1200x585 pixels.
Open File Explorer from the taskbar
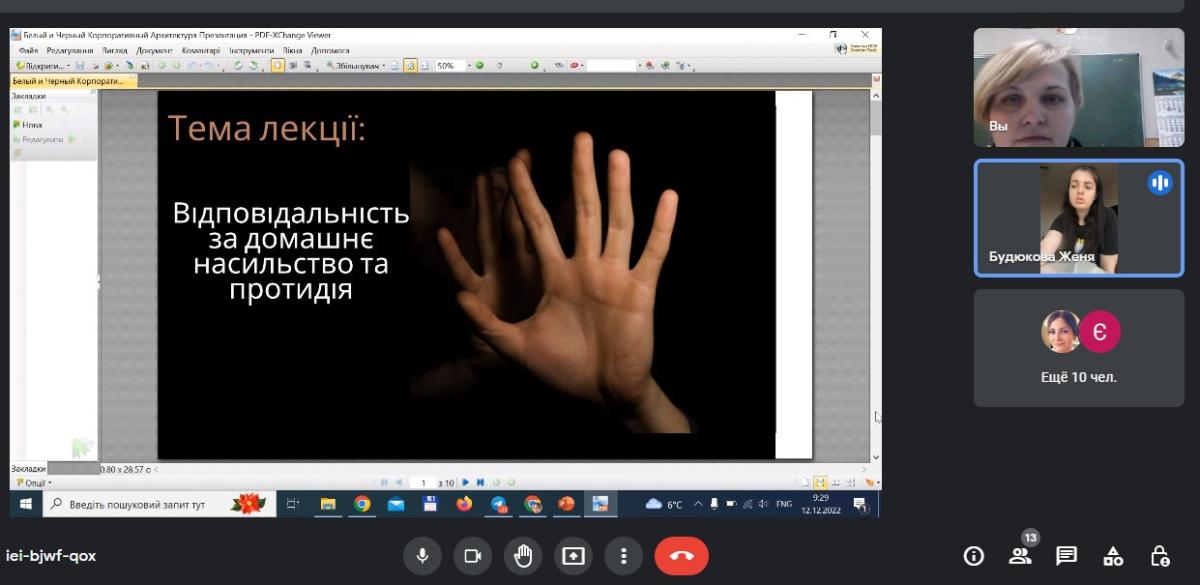tap(327, 504)
